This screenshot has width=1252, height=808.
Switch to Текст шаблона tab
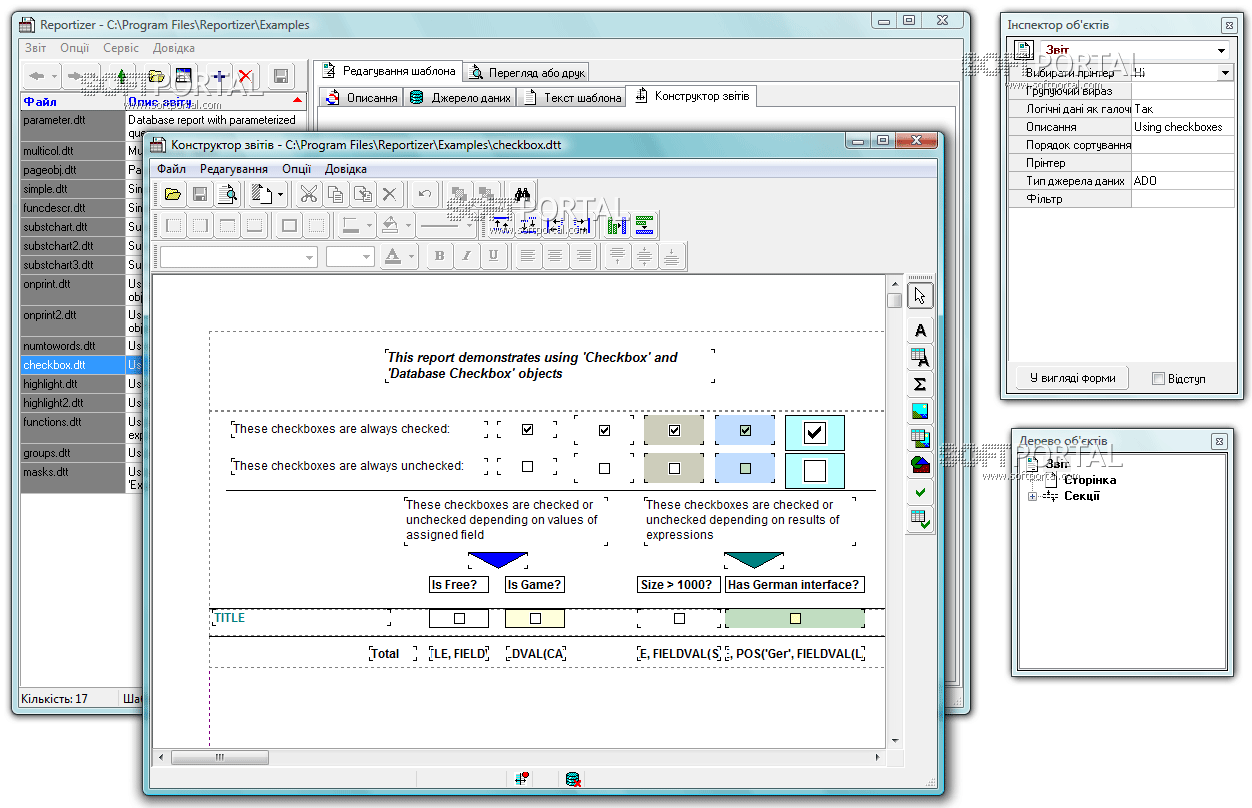573,97
